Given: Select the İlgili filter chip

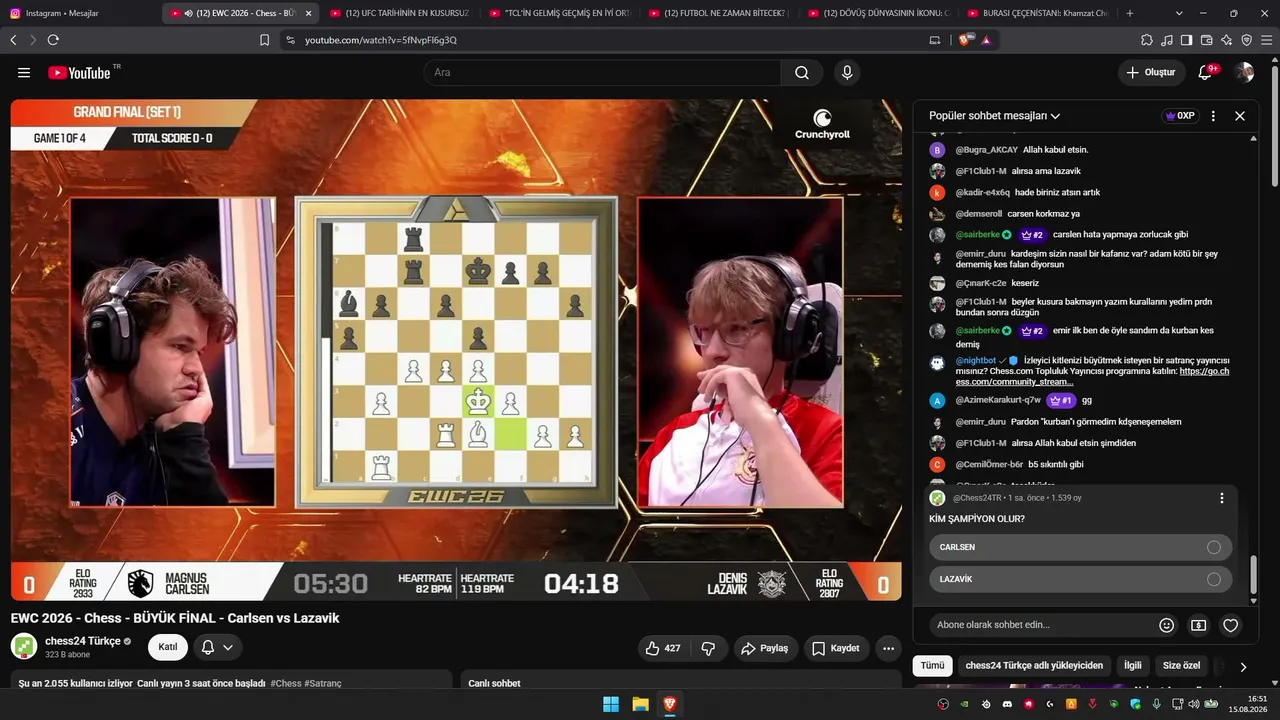Looking at the screenshot, I should pyautogui.click(x=1133, y=666).
